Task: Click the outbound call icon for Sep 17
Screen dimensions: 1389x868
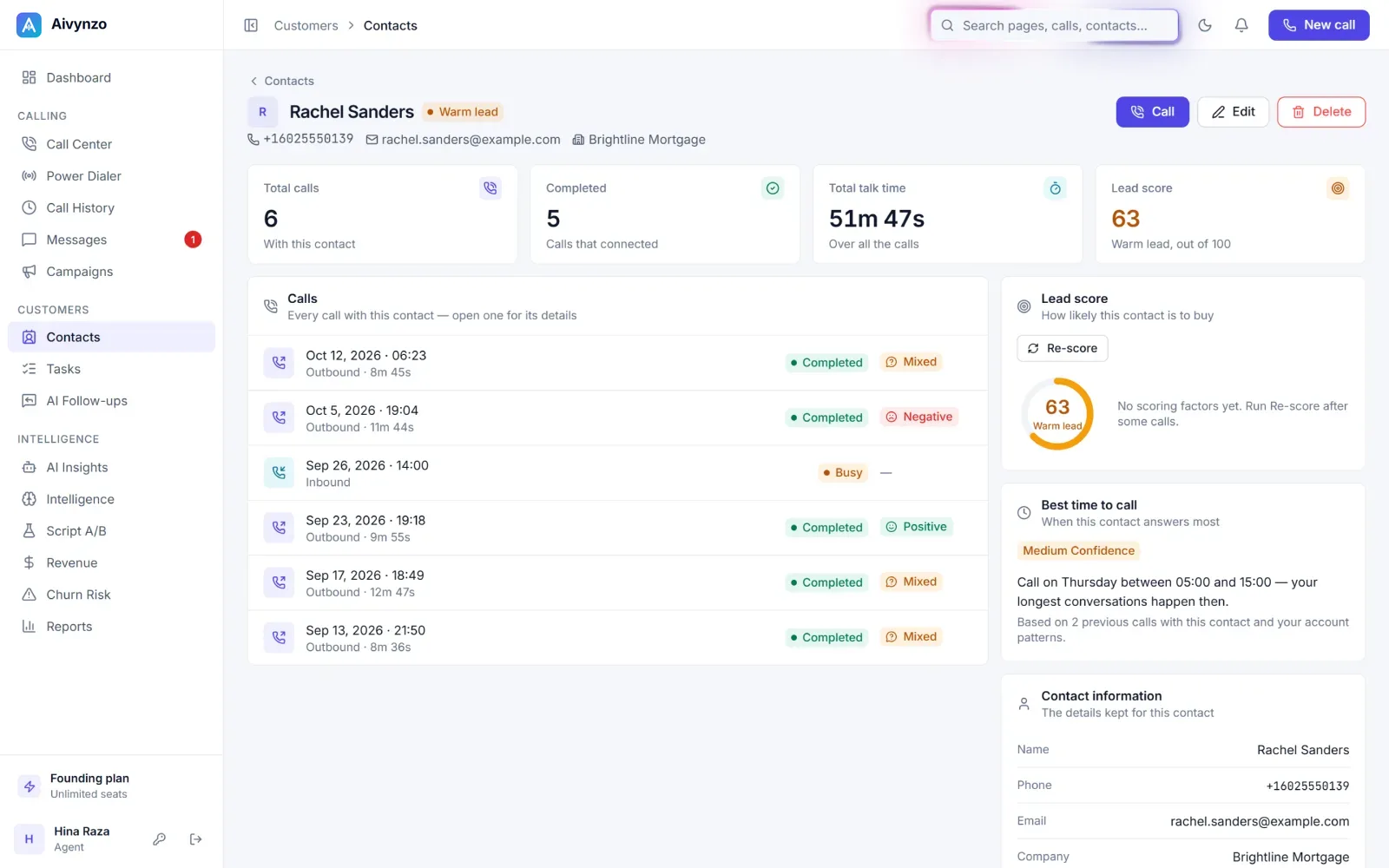Action: pyautogui.click(x=279, y=582)
